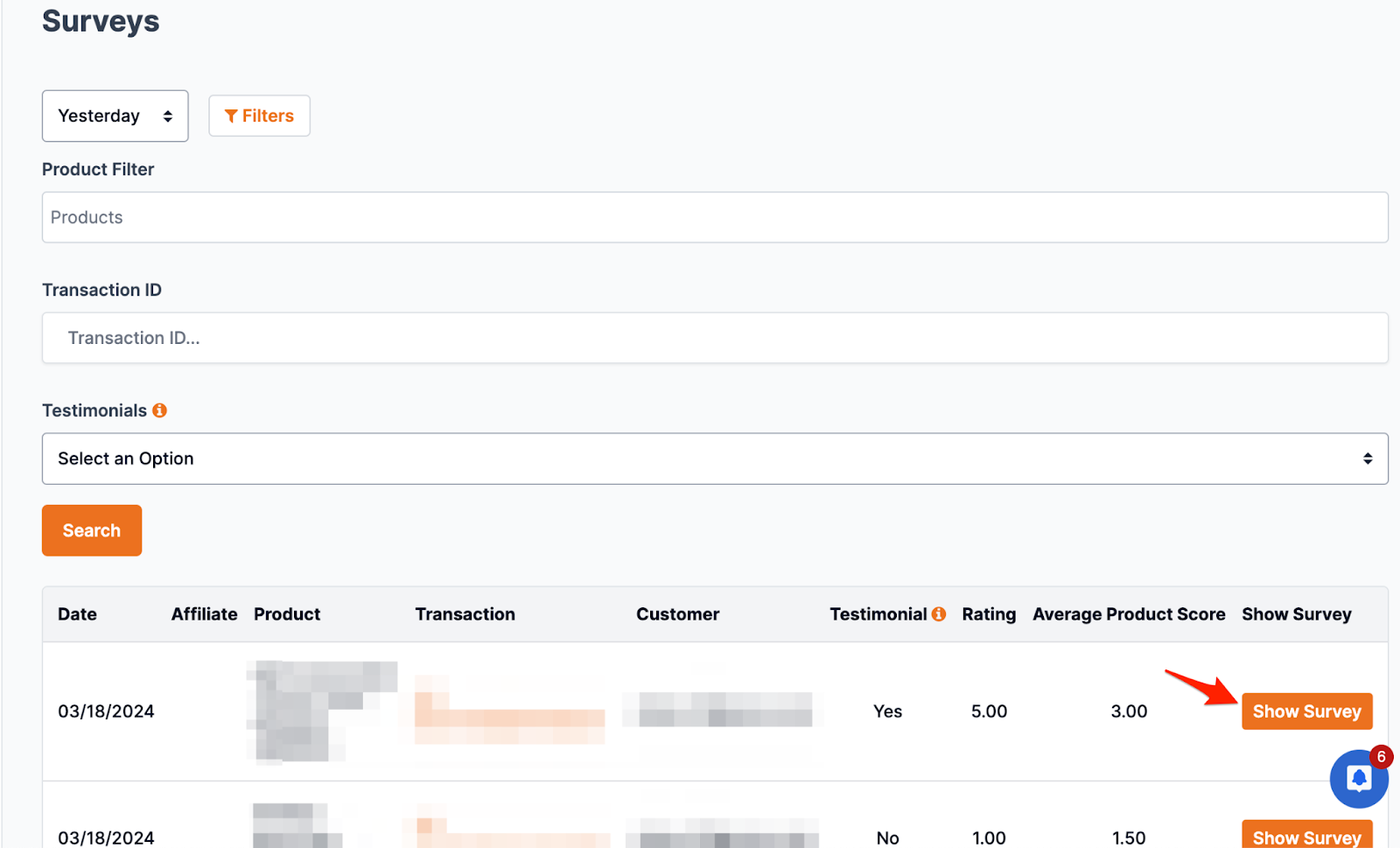Open the blue notification bell widget
The height and width of the screenshot is (848, 1400).
(x=1357, y=778)
